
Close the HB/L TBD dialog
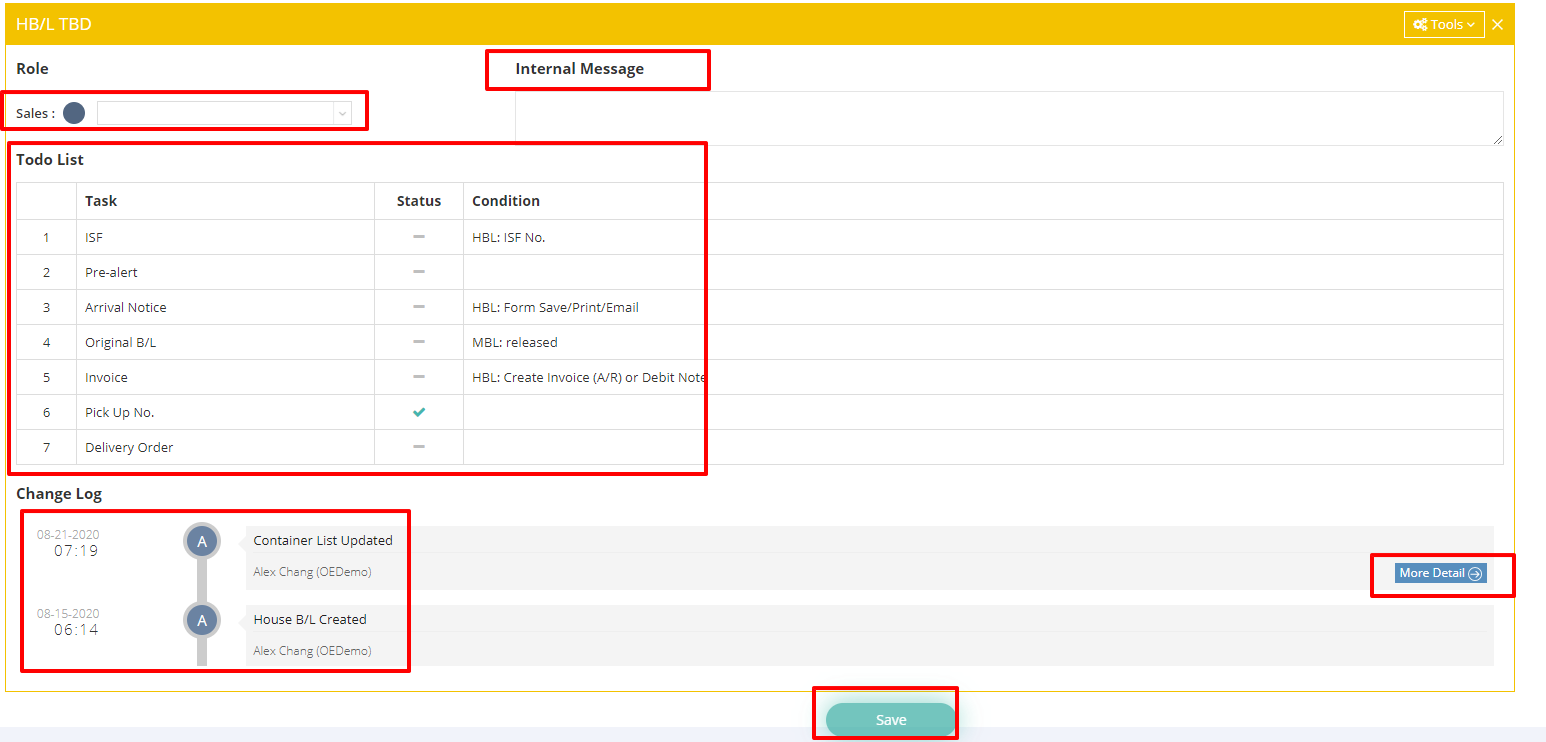pyautogui.click(x=1497, y=24)
